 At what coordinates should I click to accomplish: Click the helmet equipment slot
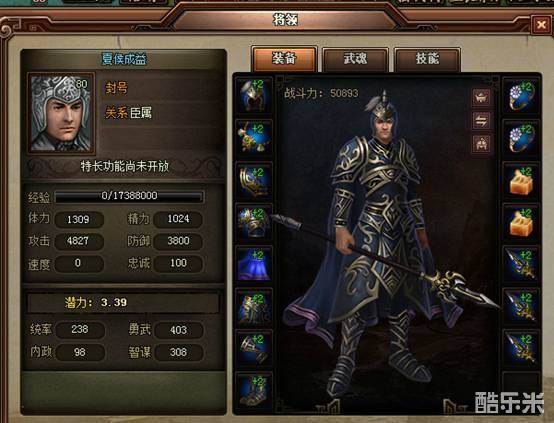click(254, 95)
